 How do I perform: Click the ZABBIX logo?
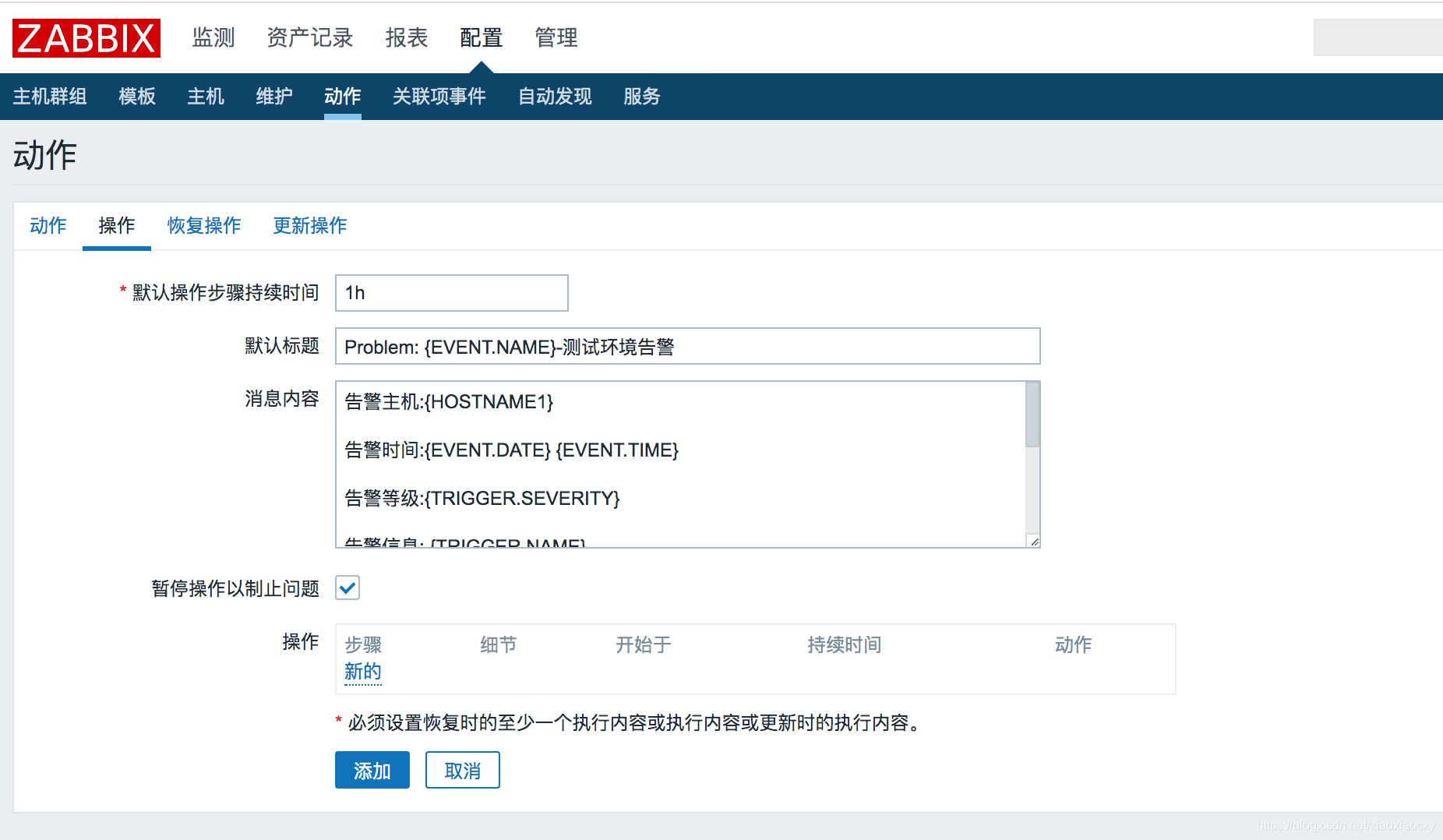(86, 38)
